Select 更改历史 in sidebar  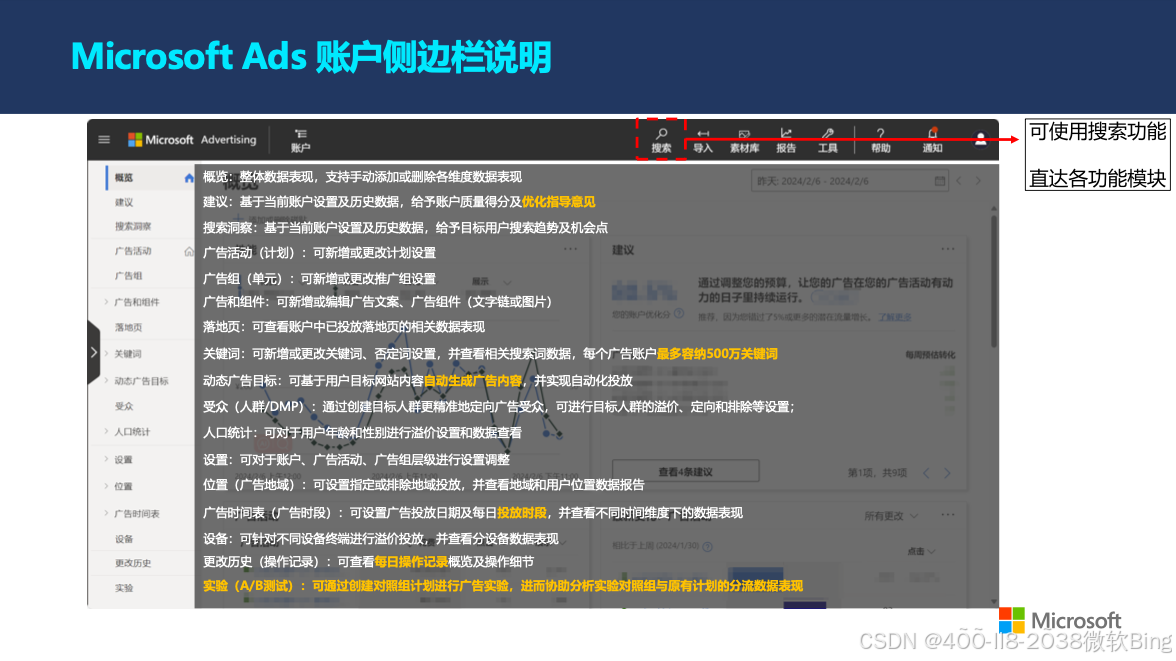(133, 563)
